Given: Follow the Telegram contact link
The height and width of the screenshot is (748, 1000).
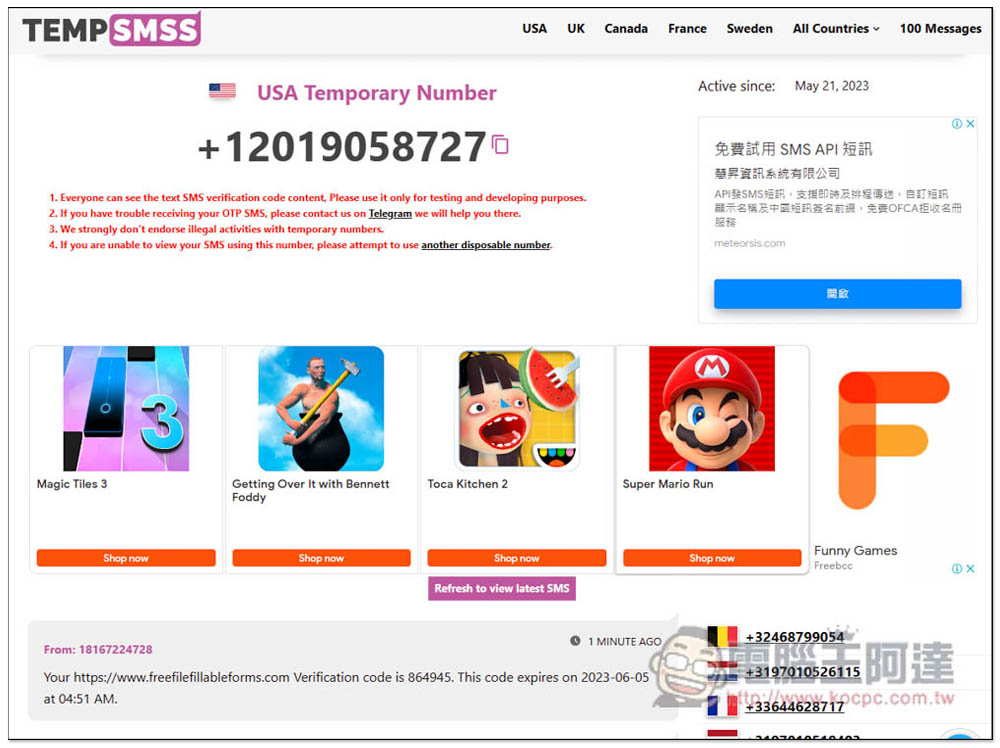Looking at the screenshot, I should click(390, 214).
